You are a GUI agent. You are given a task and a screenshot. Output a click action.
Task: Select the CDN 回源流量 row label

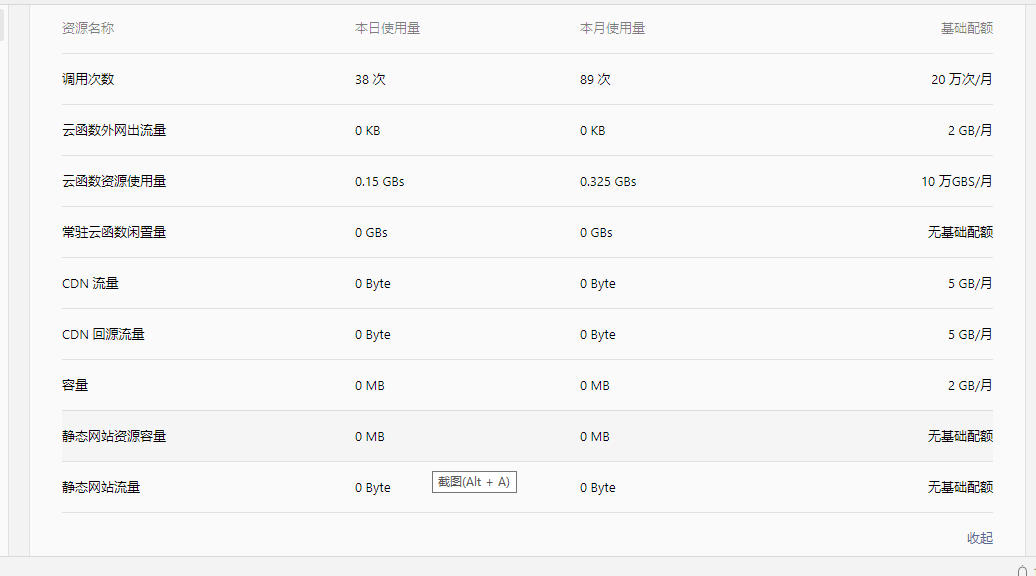pos(103,334)
